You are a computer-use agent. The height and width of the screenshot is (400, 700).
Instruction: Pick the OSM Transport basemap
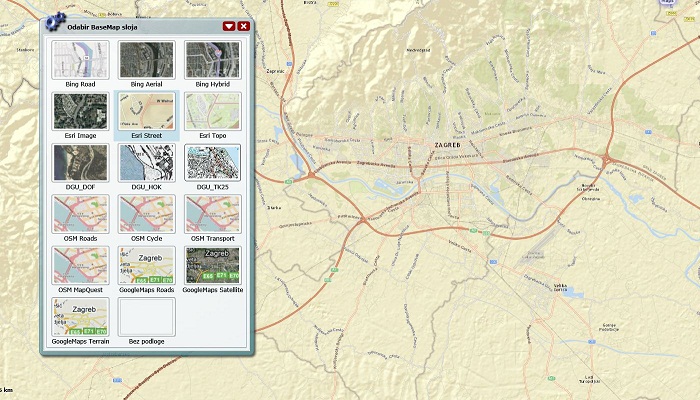212,214
